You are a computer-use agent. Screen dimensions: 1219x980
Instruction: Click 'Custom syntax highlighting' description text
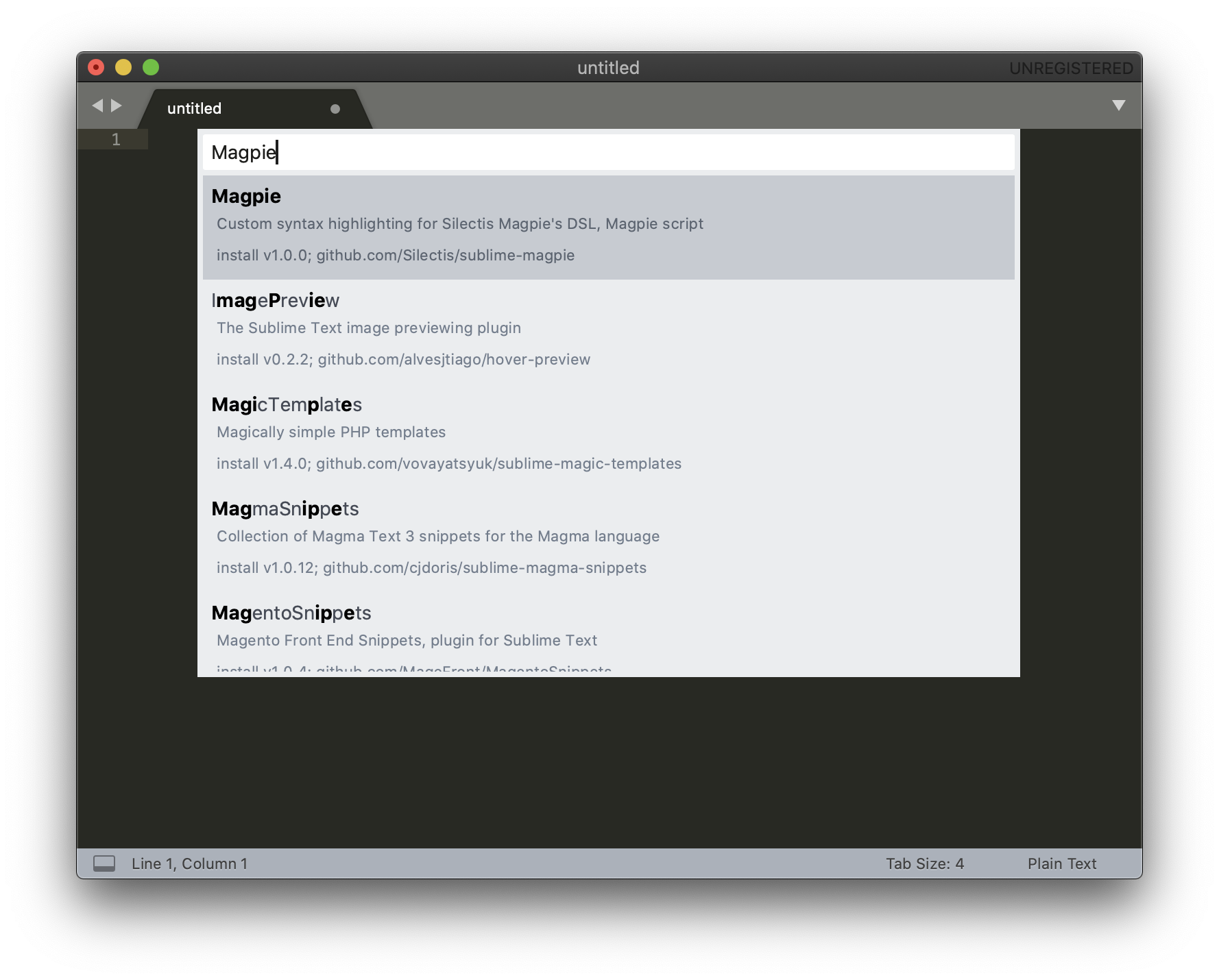click(x=460, y=224)
